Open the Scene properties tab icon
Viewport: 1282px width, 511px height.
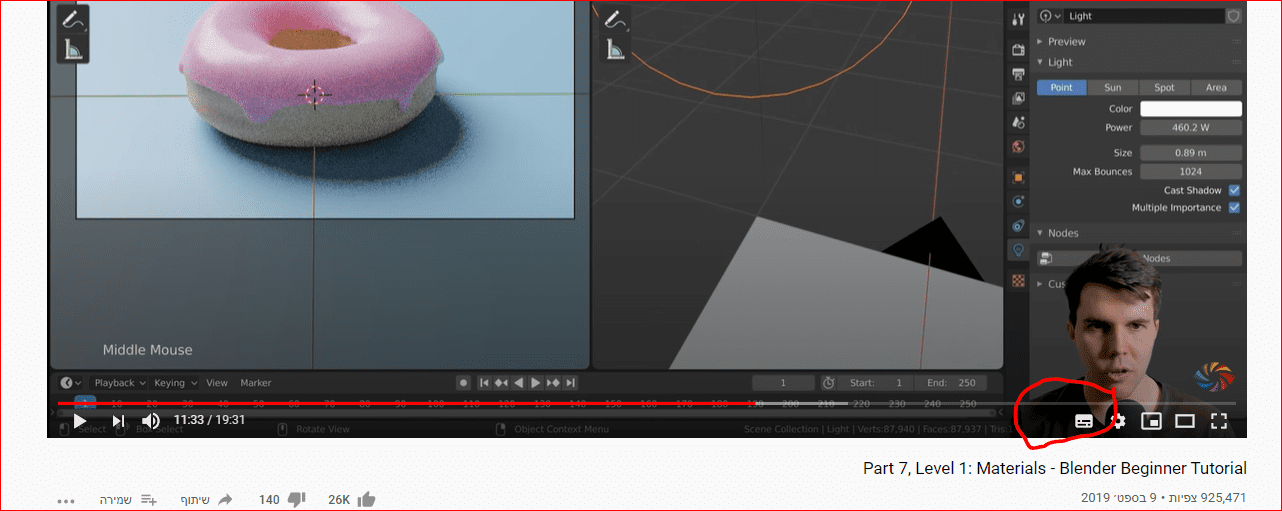click(1018, 122)
